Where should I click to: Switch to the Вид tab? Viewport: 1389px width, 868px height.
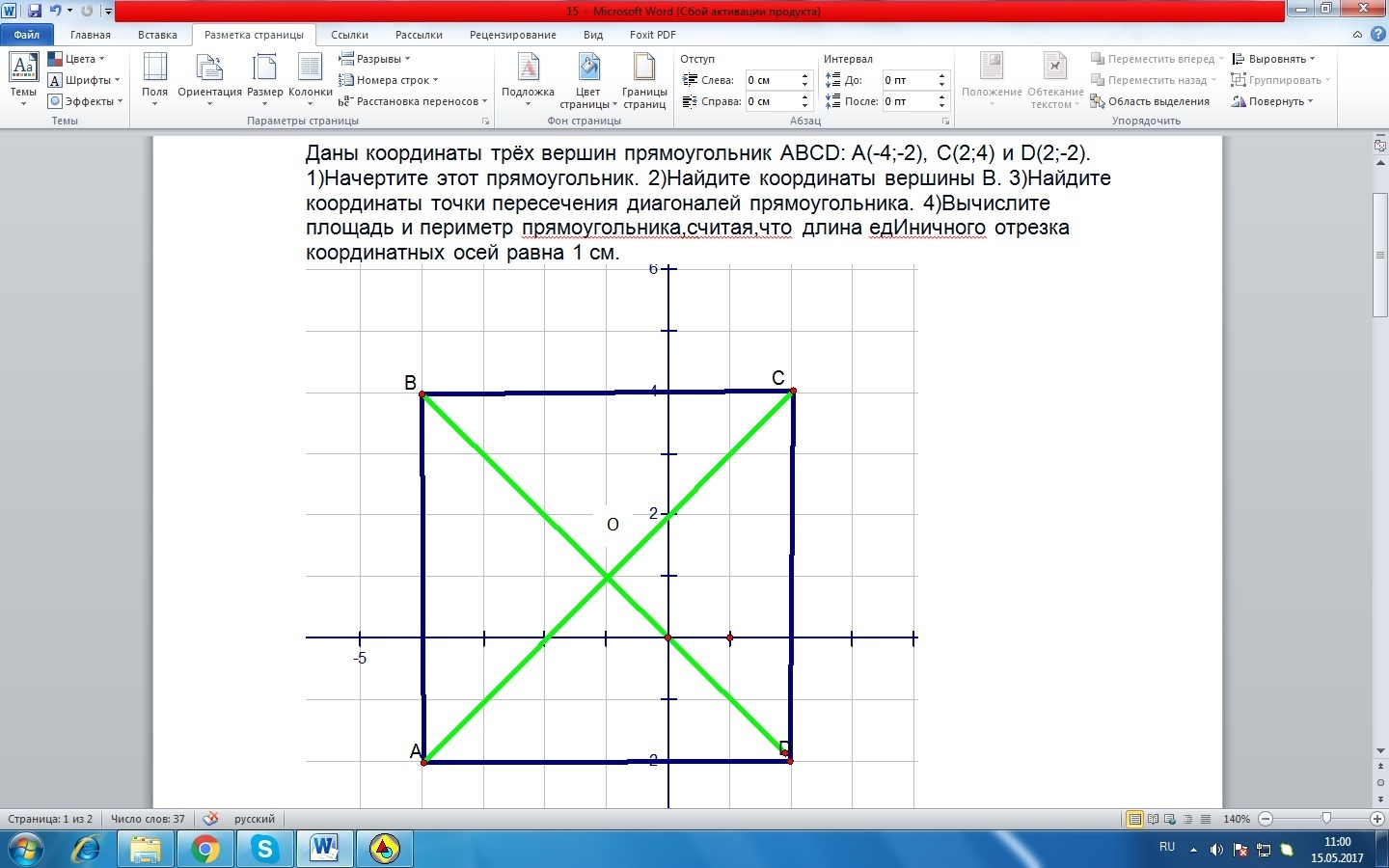click(593, 35)
